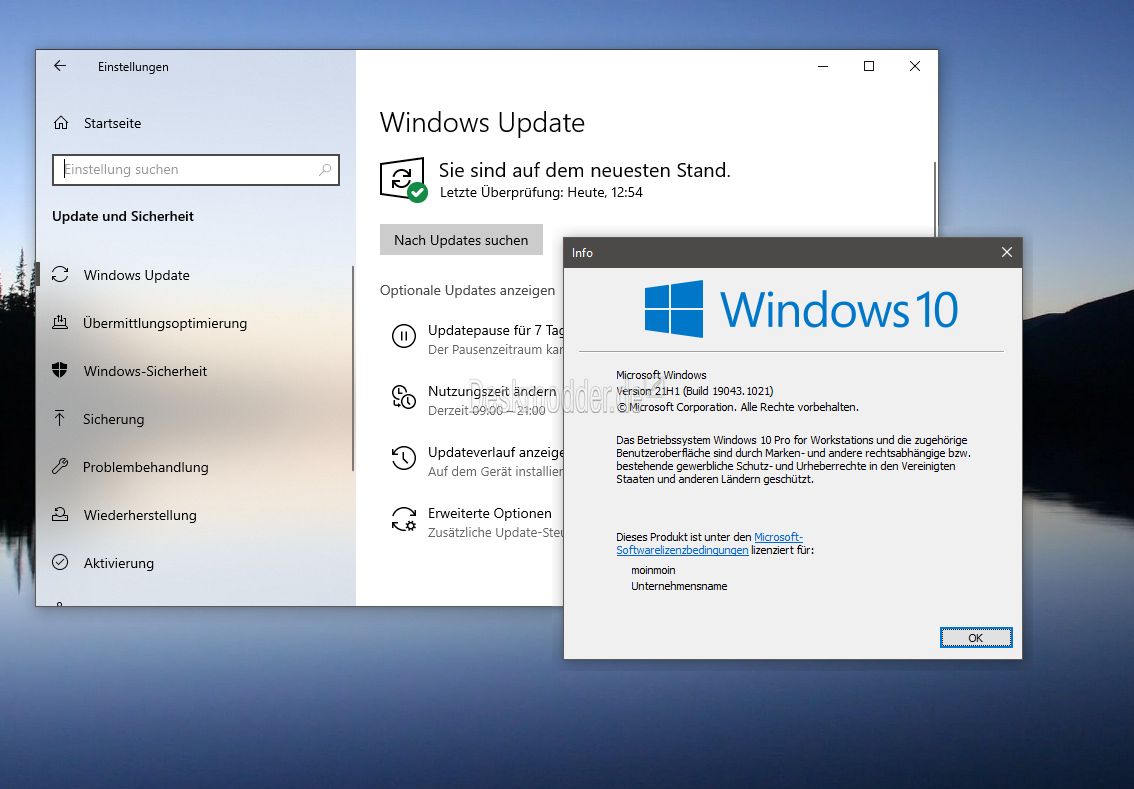1134x789 pixels.
Task: Maximize the Einstellungen window
Action: (869, 67)
